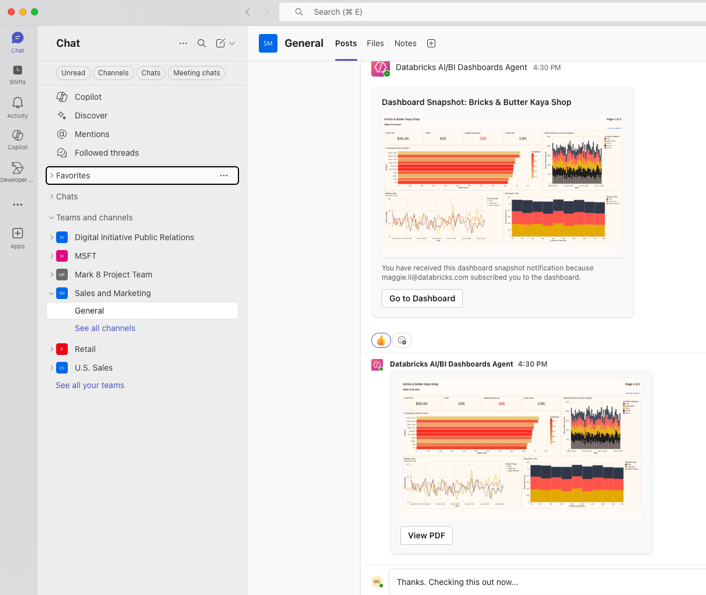
Task: Go forward in navigation history
Action: pyautogui.click(x=267, y=12)
